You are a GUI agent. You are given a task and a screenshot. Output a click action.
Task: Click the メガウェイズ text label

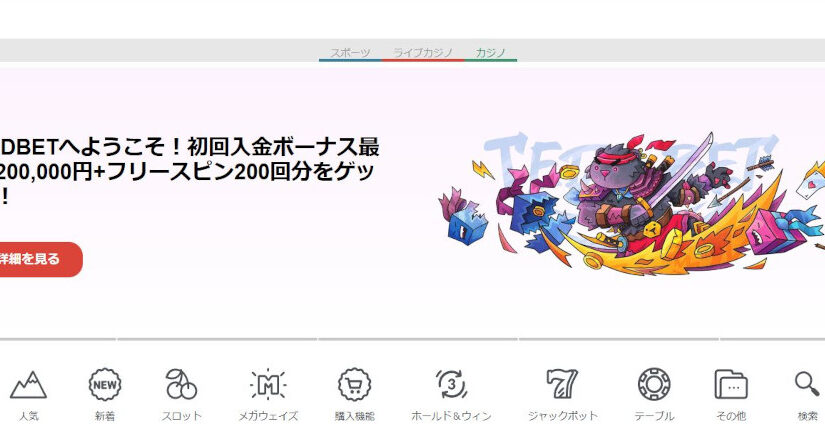267,416
